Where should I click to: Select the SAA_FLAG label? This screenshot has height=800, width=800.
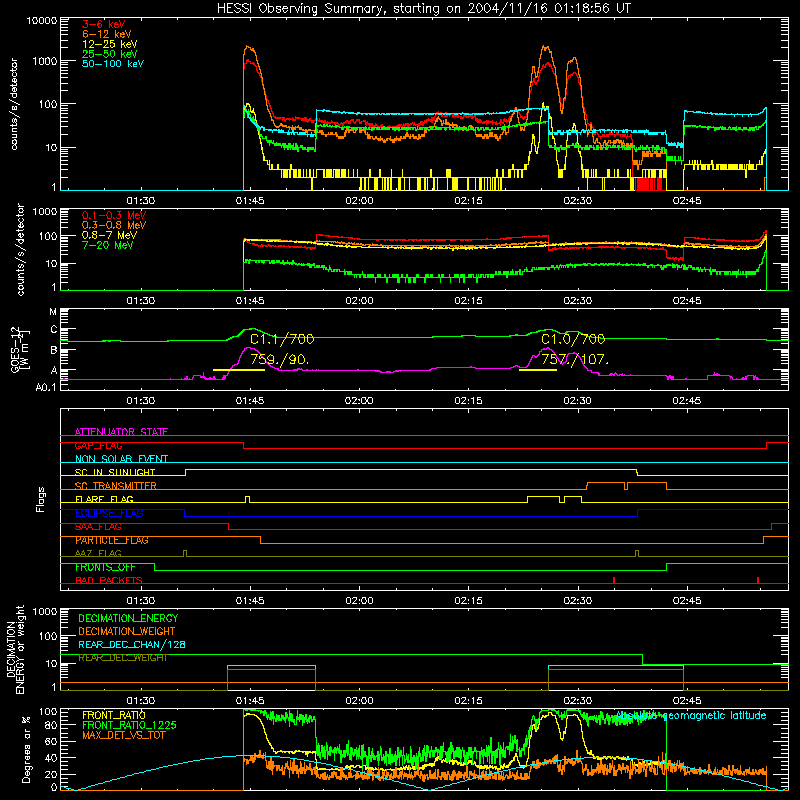(x=98, y=527)
